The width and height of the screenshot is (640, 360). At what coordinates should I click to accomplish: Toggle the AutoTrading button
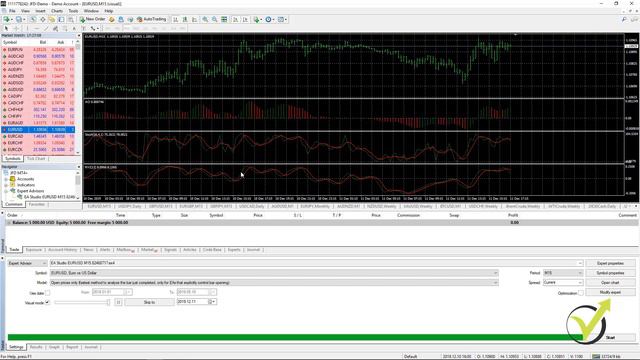click(151, 19)
